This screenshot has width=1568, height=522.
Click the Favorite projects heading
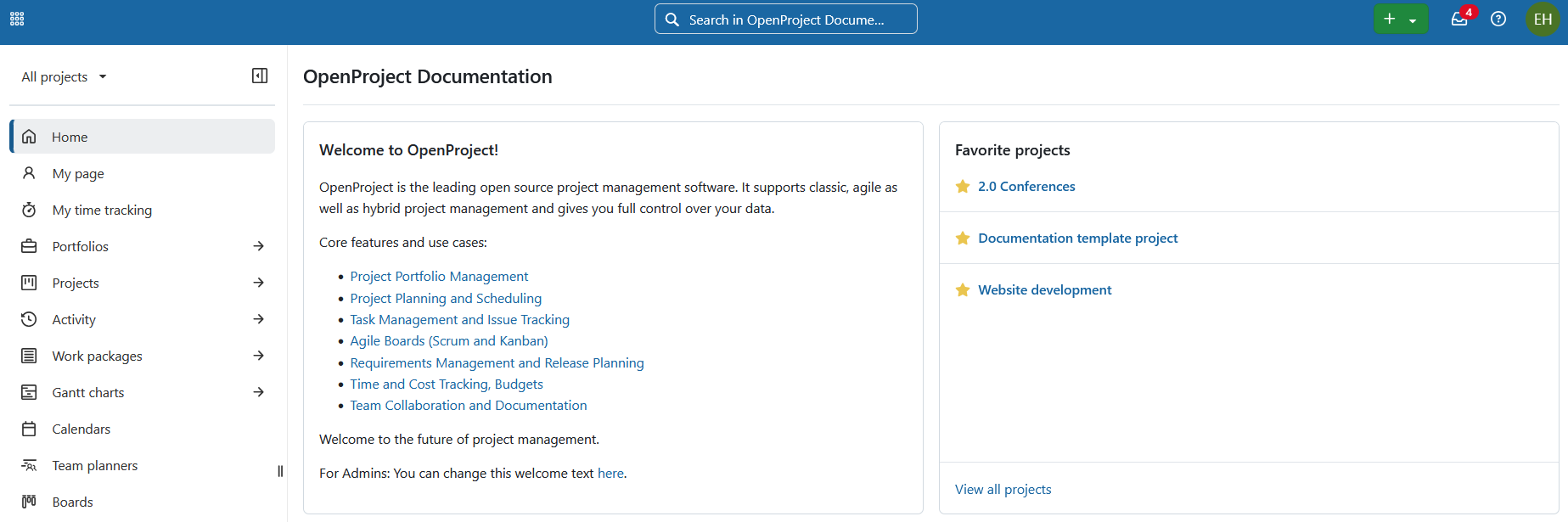[x=1012, y=150]
